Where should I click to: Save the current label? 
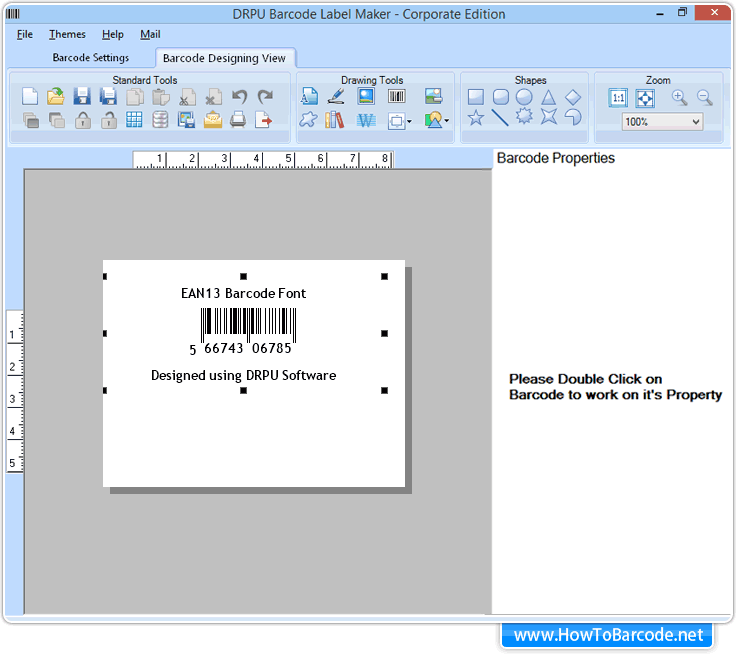click(x=82, y=97)
